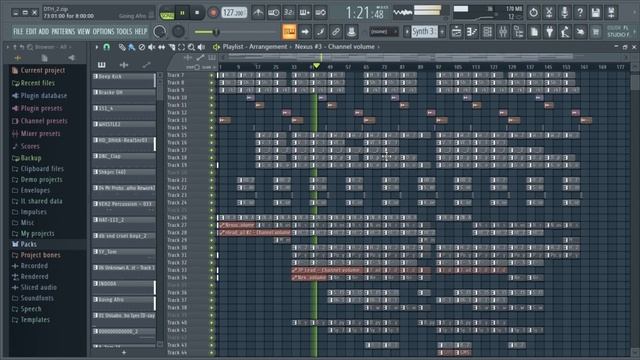Open the HELP menu
This screenshot has height=360, width=640.
click(x=141, y=31)
